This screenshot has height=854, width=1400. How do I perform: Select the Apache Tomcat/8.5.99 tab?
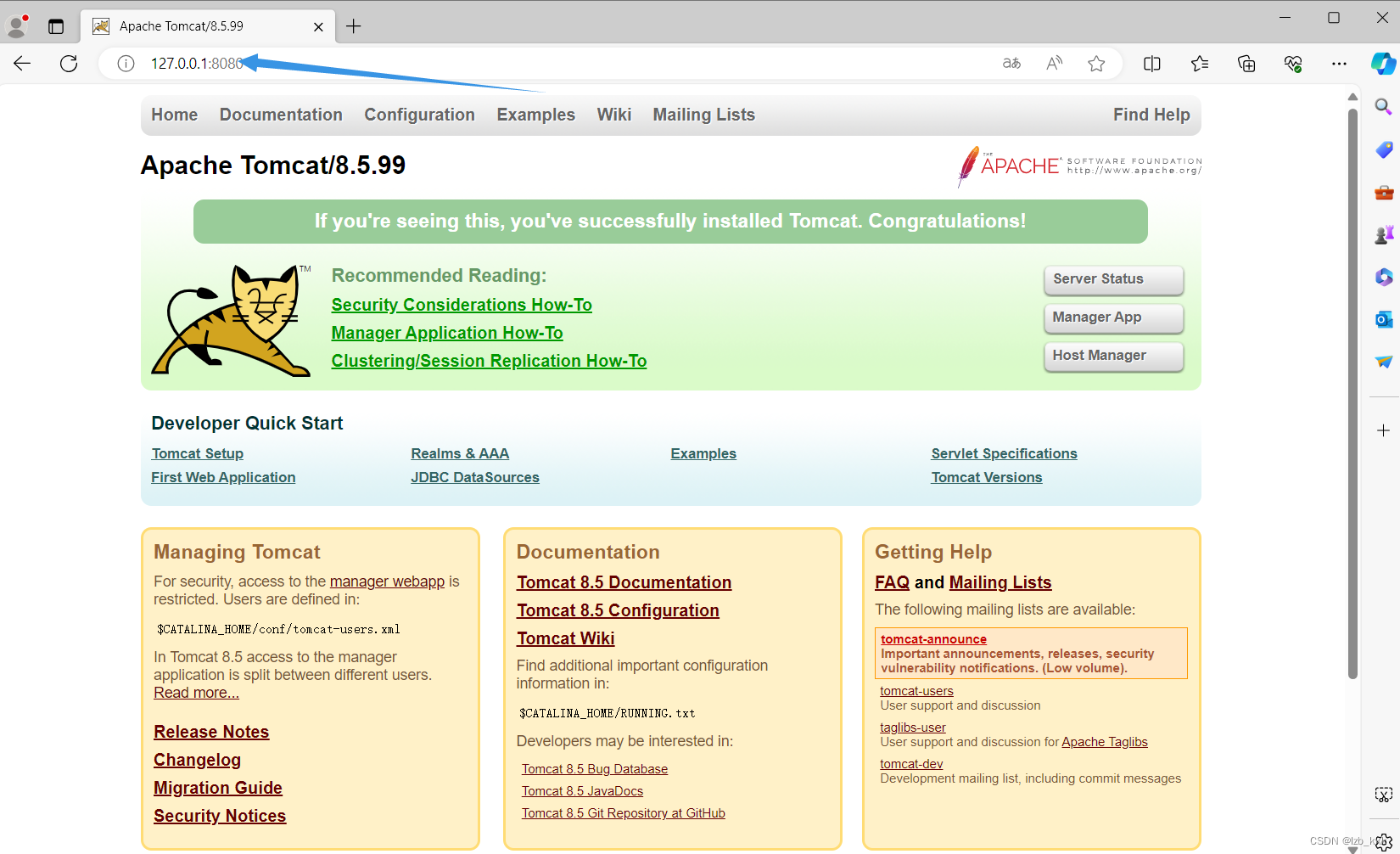pyautogui.click(x=208, y=26)
